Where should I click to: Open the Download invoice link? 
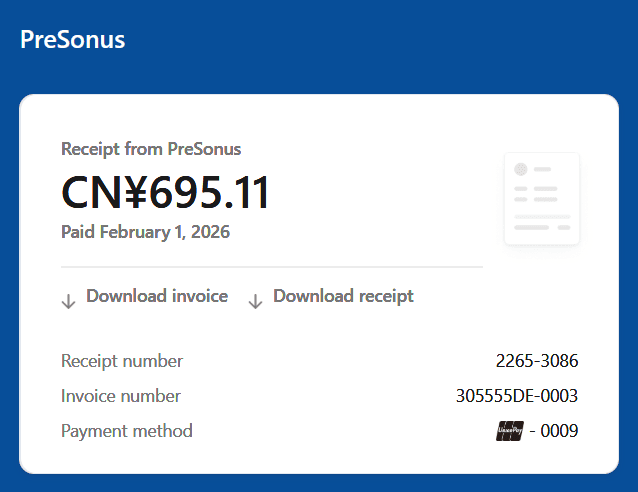[x=157, y=296]
